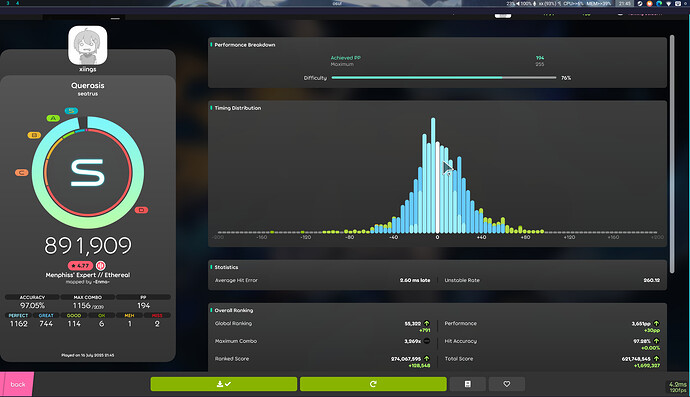Click the tallest bar in timing histogram
The image size is (690, 397).
click(x=433, y=175)
